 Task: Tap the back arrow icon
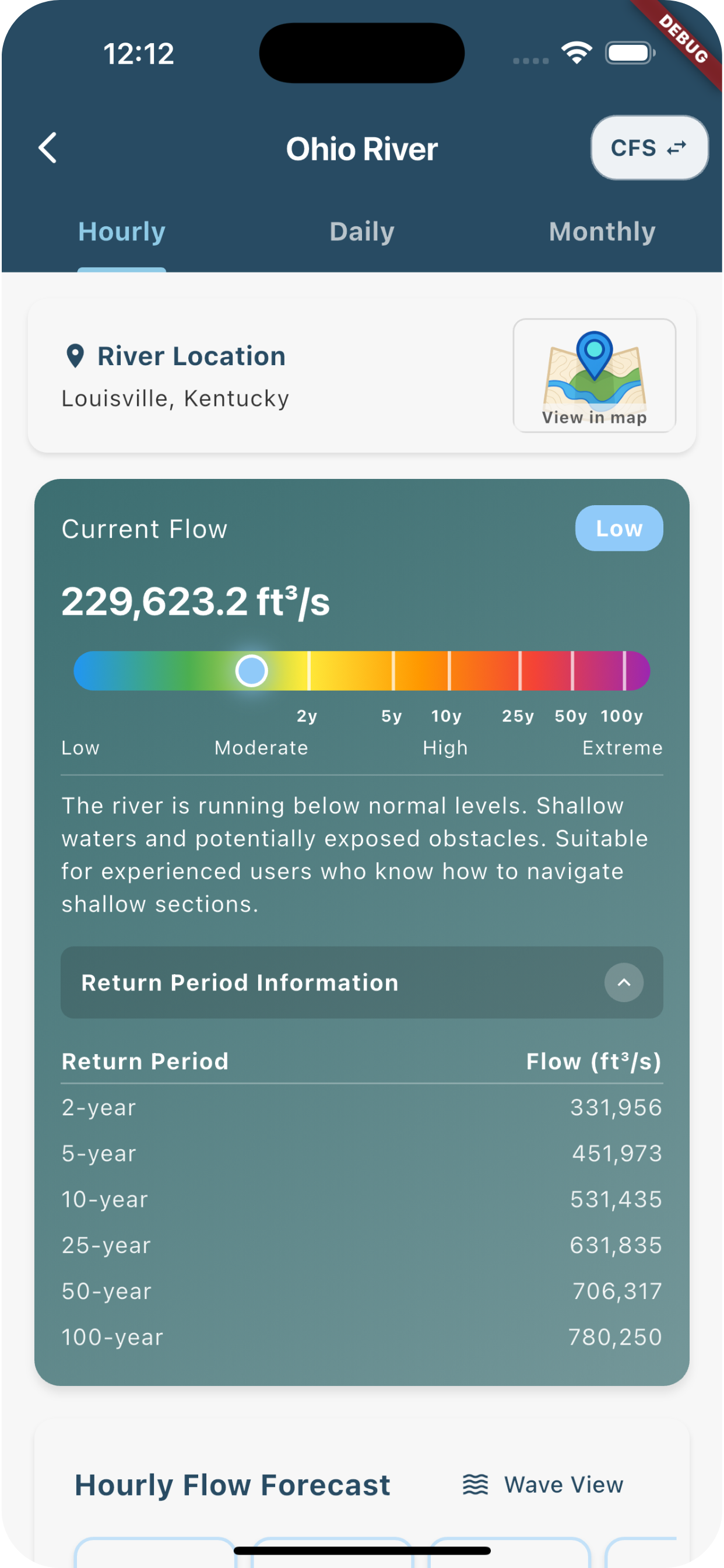pos(47,148)
